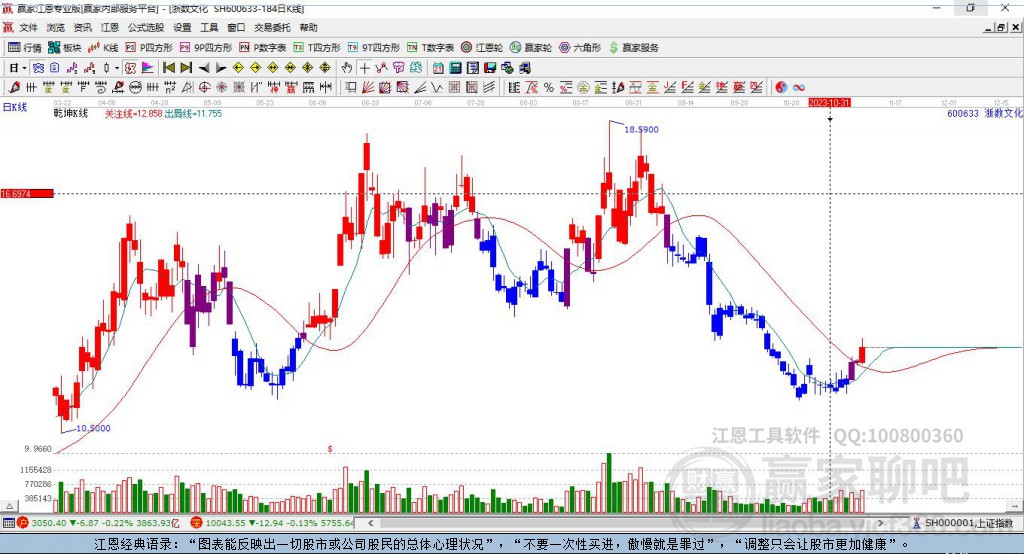Click the yin-yang icon

coord(781,87)
